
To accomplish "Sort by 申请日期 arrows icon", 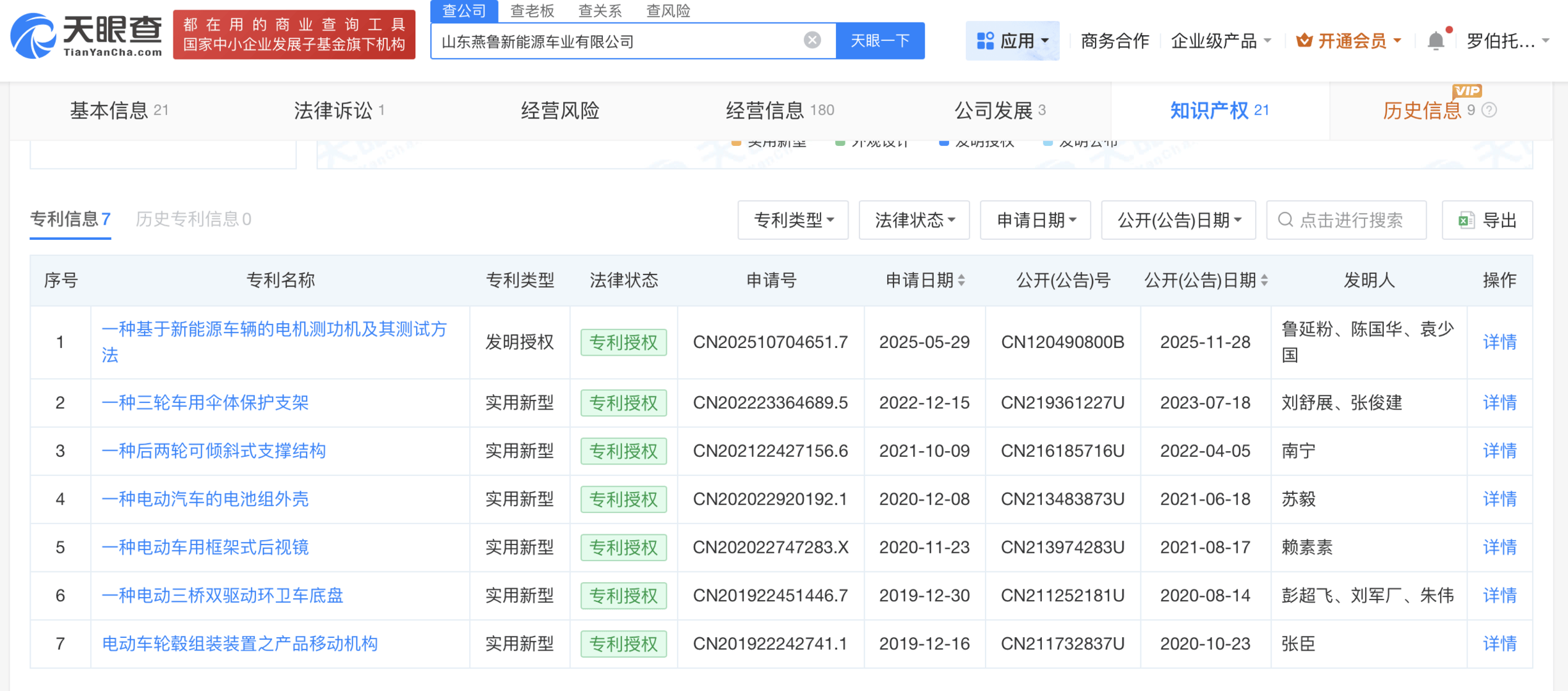I will coord(961,280).
